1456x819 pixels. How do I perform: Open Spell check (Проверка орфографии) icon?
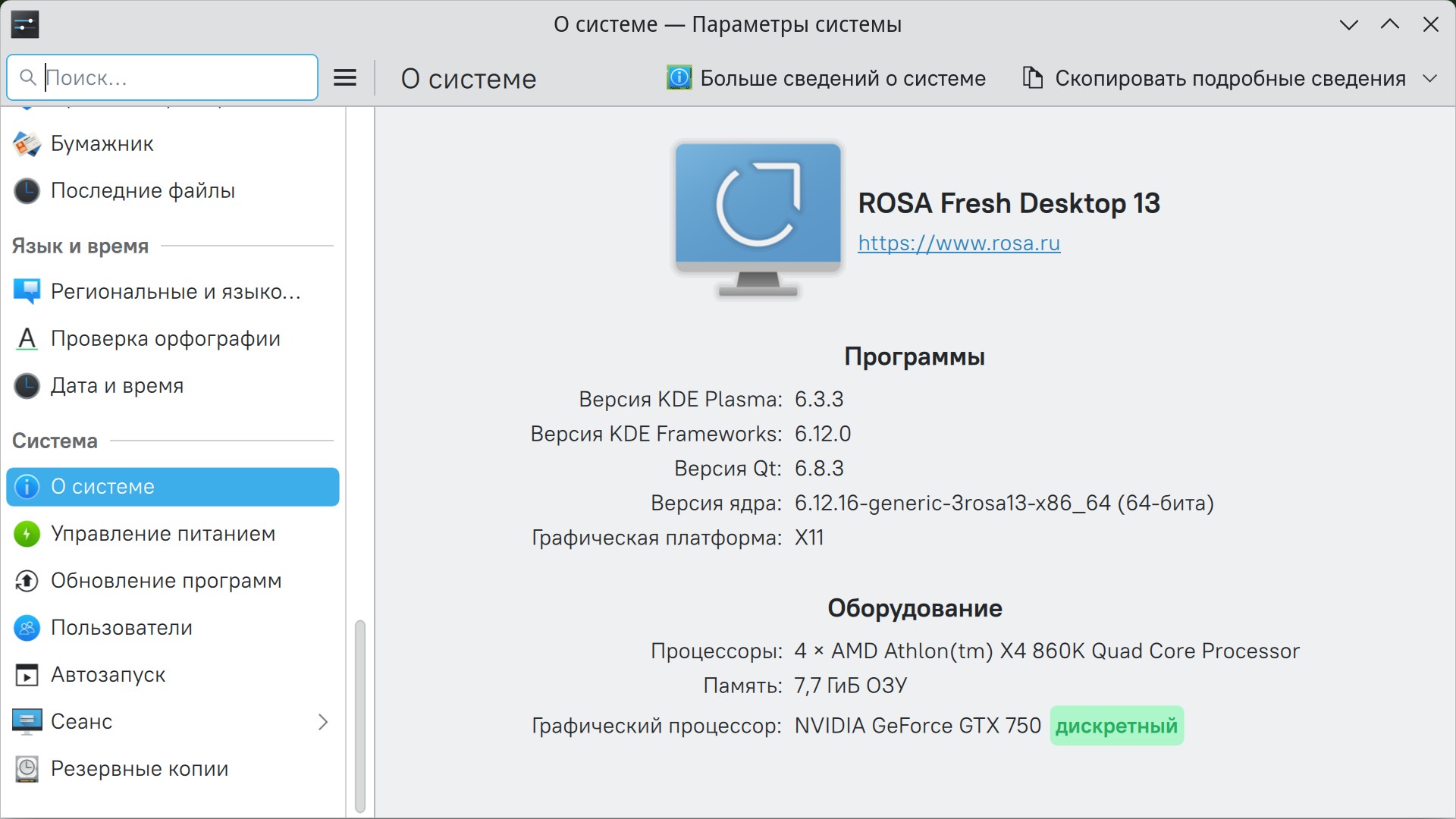point(27,339)
